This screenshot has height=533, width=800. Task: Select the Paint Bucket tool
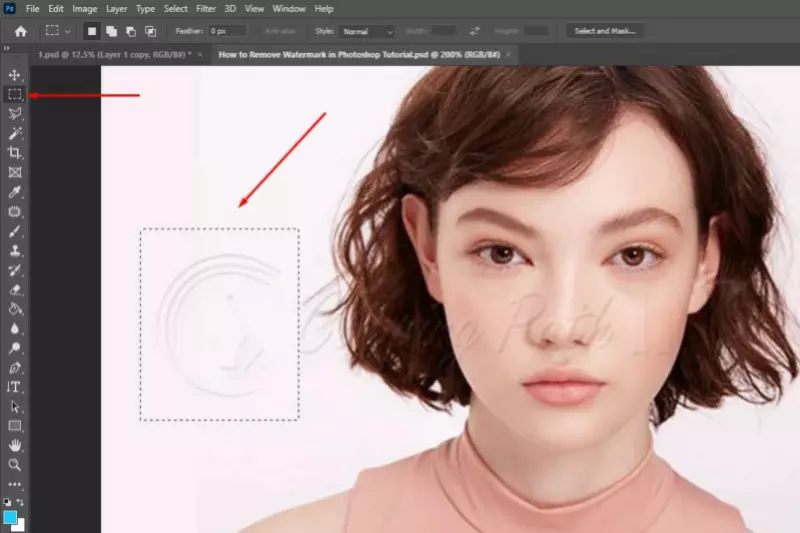click(x=14, y=309)
